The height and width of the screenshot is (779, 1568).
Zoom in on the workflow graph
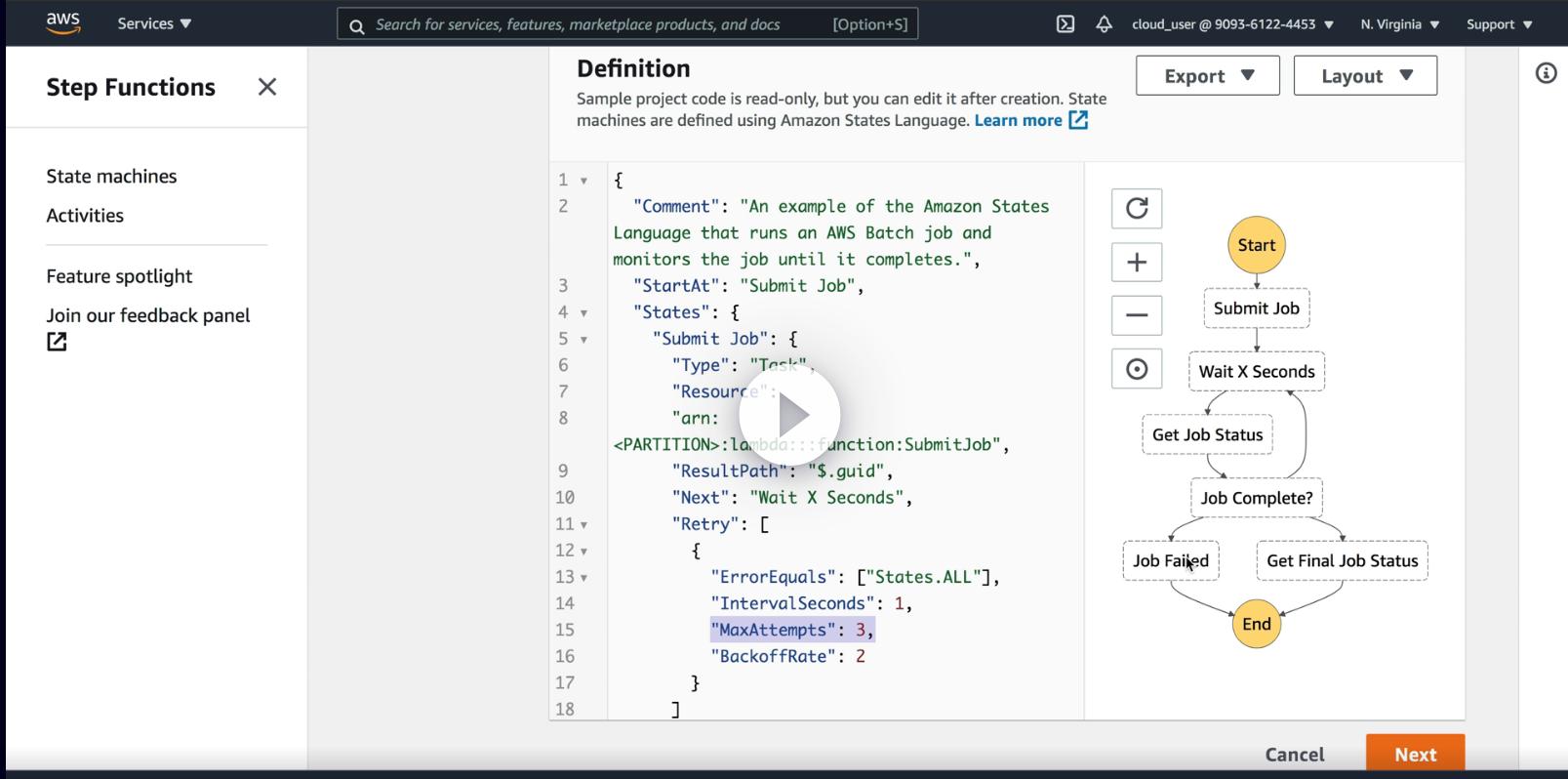pyautogui.click(x=1137, y=262)
